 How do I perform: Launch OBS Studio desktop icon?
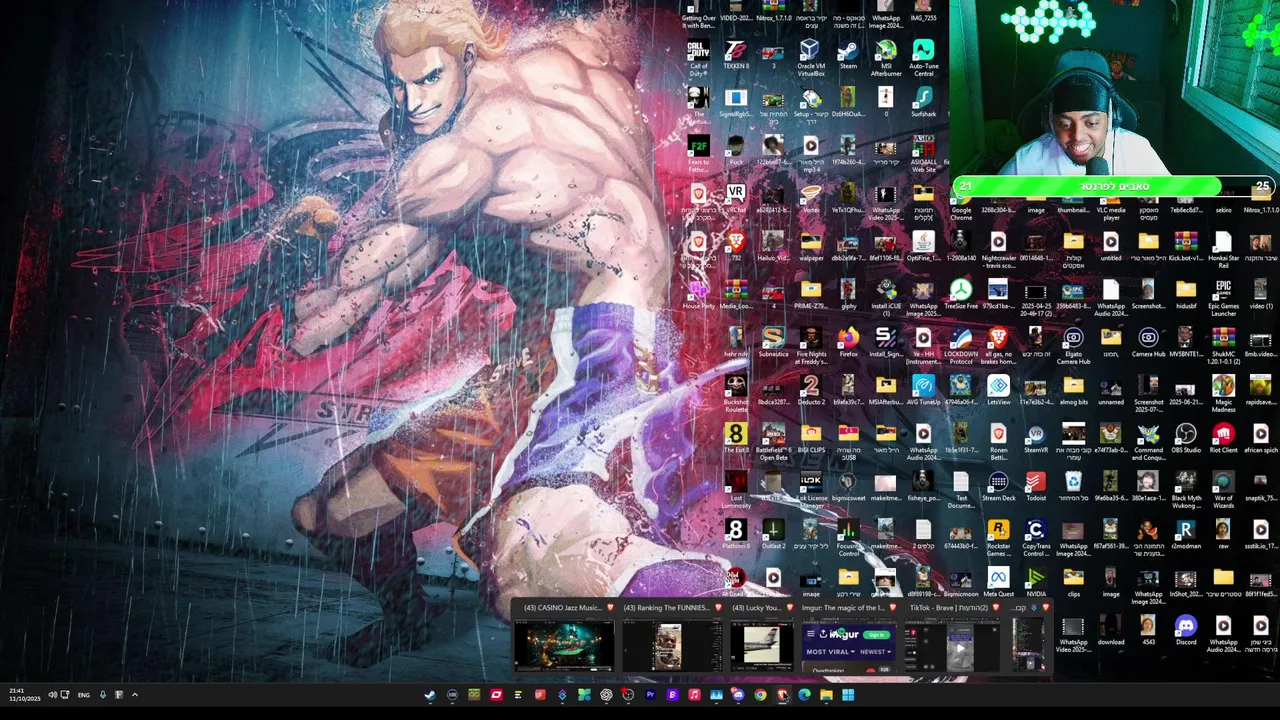pos(1185,439)
